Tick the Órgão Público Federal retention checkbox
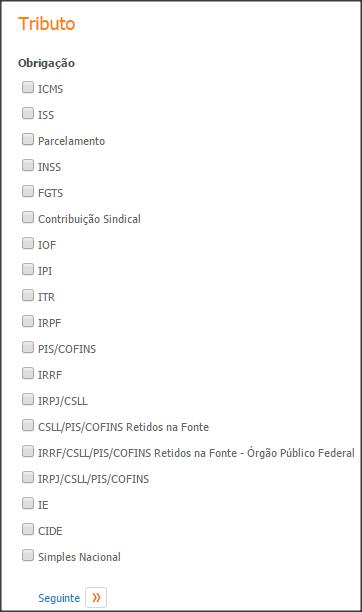362x612 pixels. 28,451
